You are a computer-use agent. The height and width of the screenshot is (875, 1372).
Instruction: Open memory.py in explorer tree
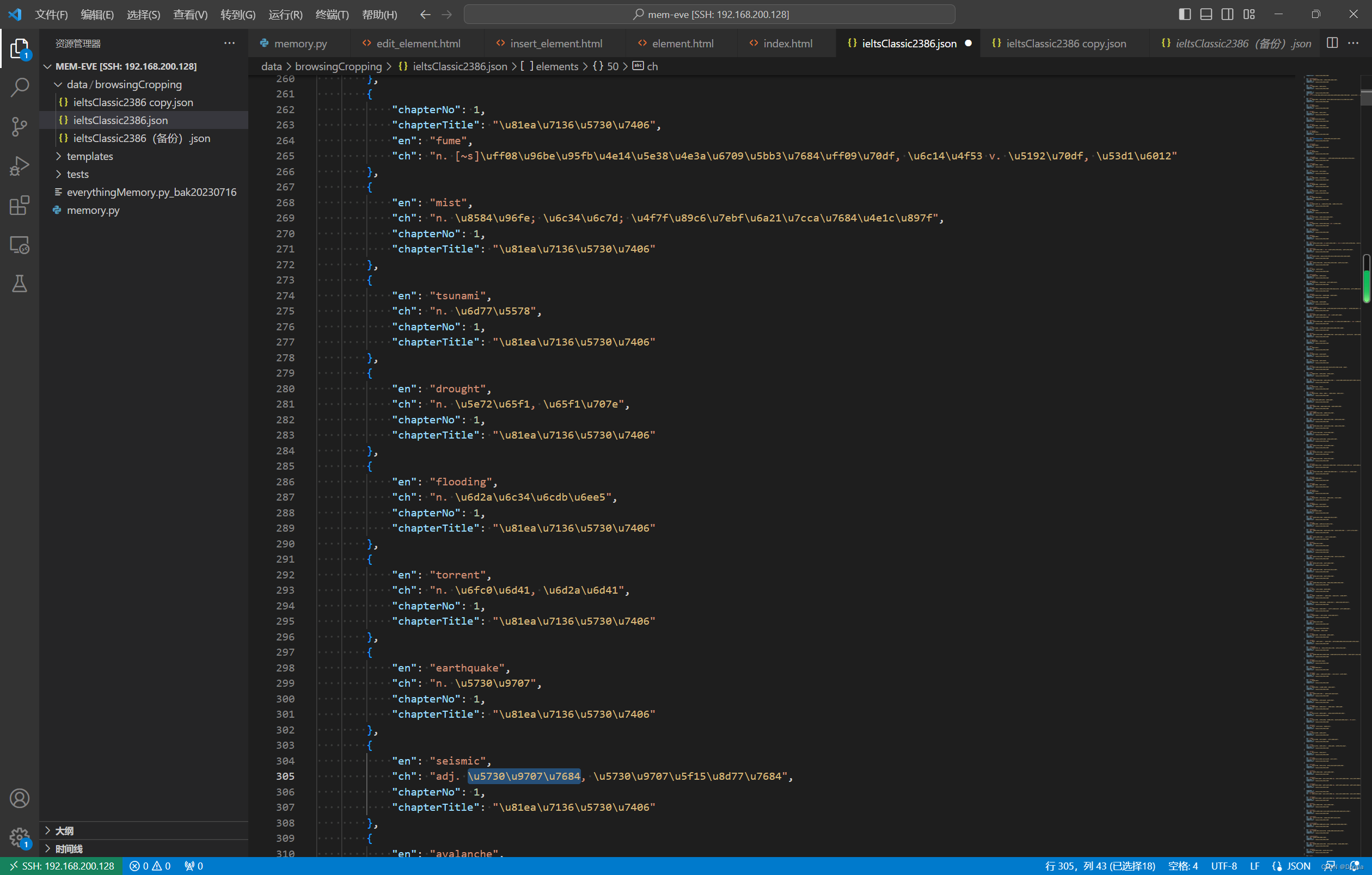point(144,210)
